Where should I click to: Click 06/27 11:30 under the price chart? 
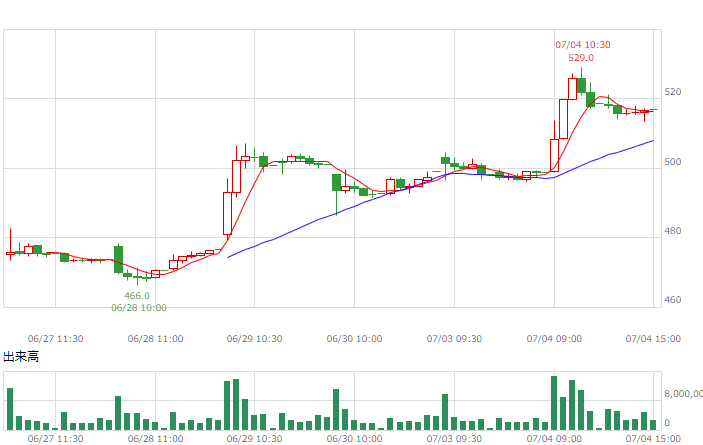tap(56, 339)
